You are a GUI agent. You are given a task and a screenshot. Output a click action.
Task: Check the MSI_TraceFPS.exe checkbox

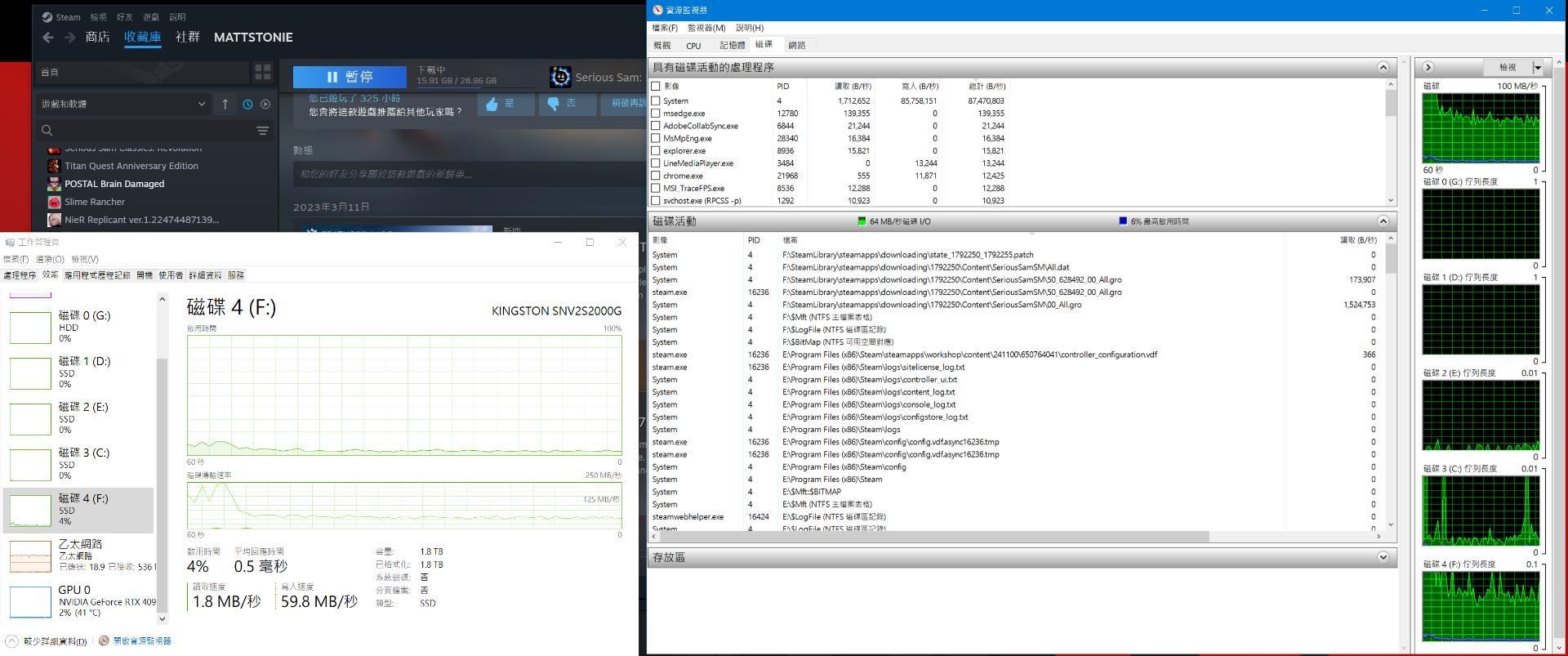click(x=655, y=188)
